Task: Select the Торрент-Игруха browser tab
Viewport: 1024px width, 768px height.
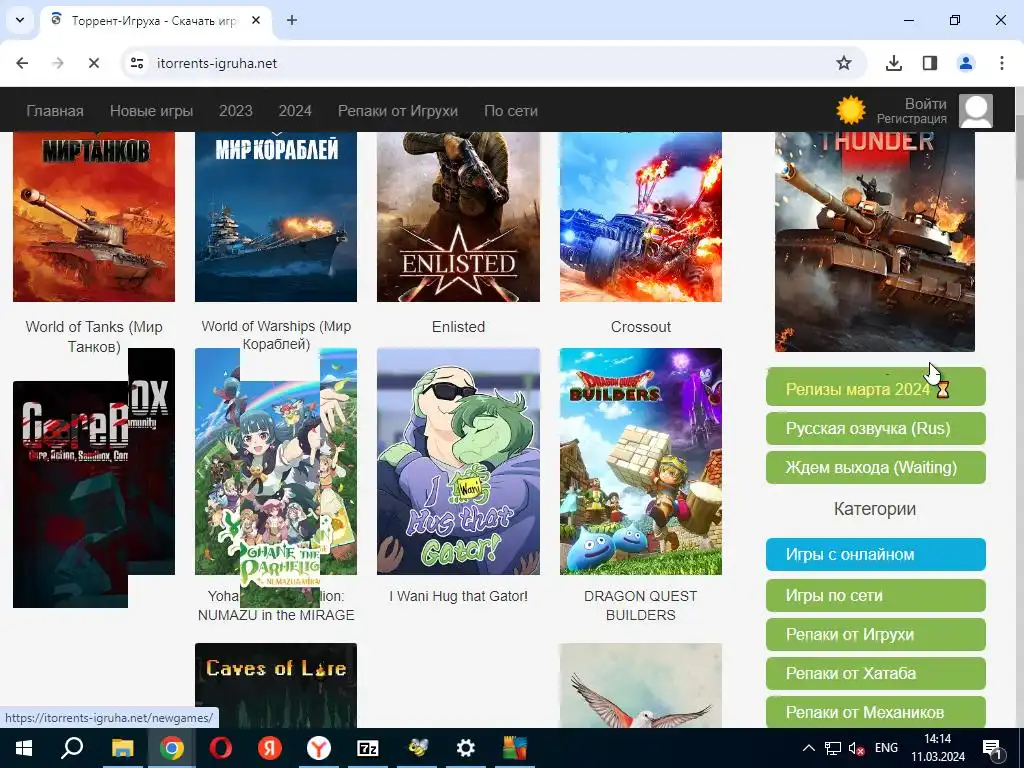Action: pos(155,20)
